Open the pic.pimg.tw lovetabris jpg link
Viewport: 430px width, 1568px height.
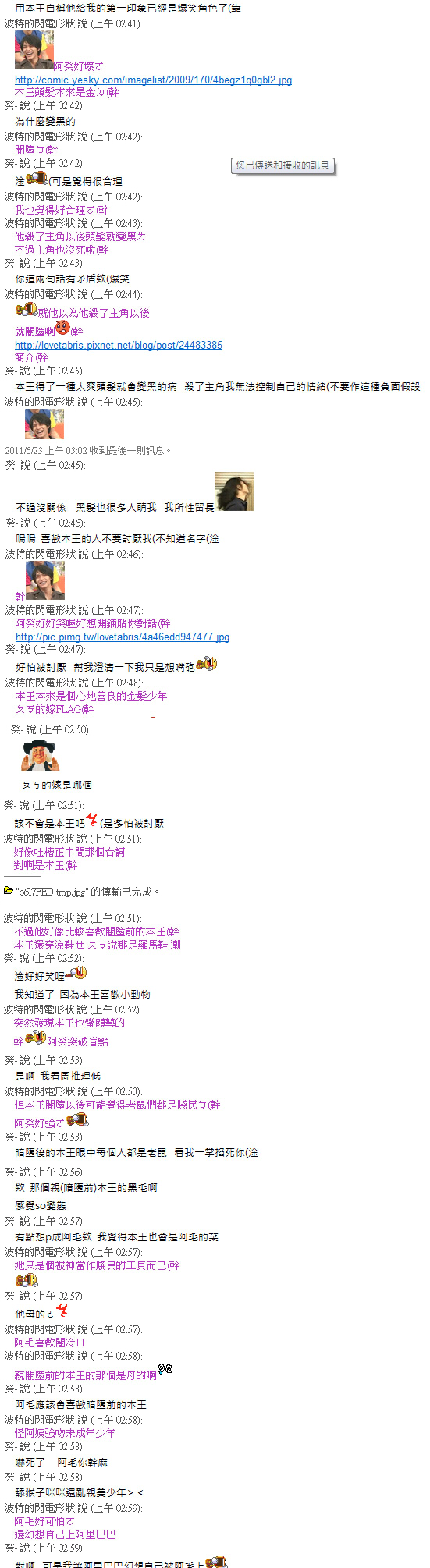123,637
